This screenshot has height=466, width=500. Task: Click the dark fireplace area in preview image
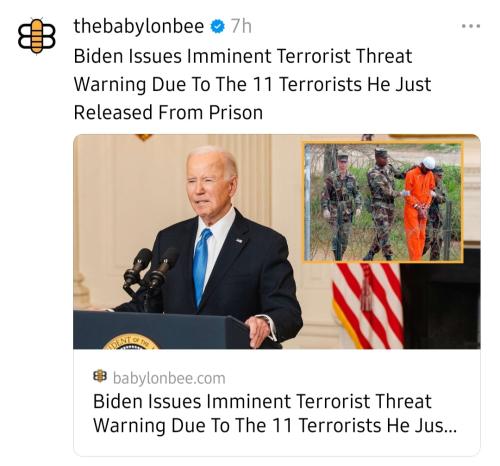[442, 300]
